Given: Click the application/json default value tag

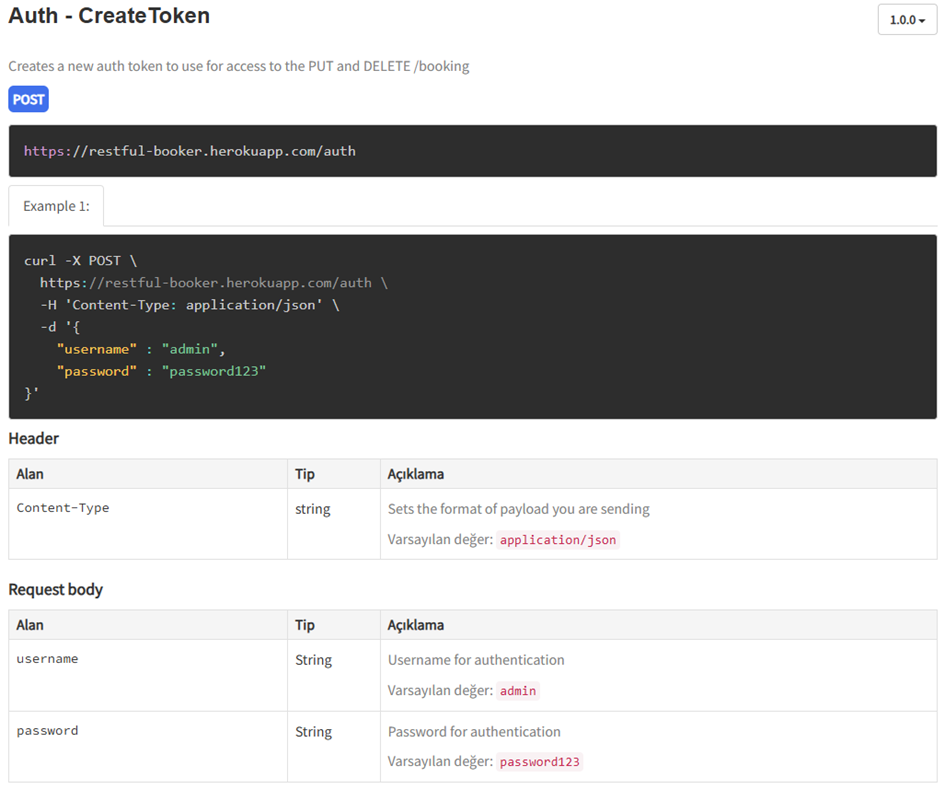Looking at the screenshot, I should coord(558,540).
